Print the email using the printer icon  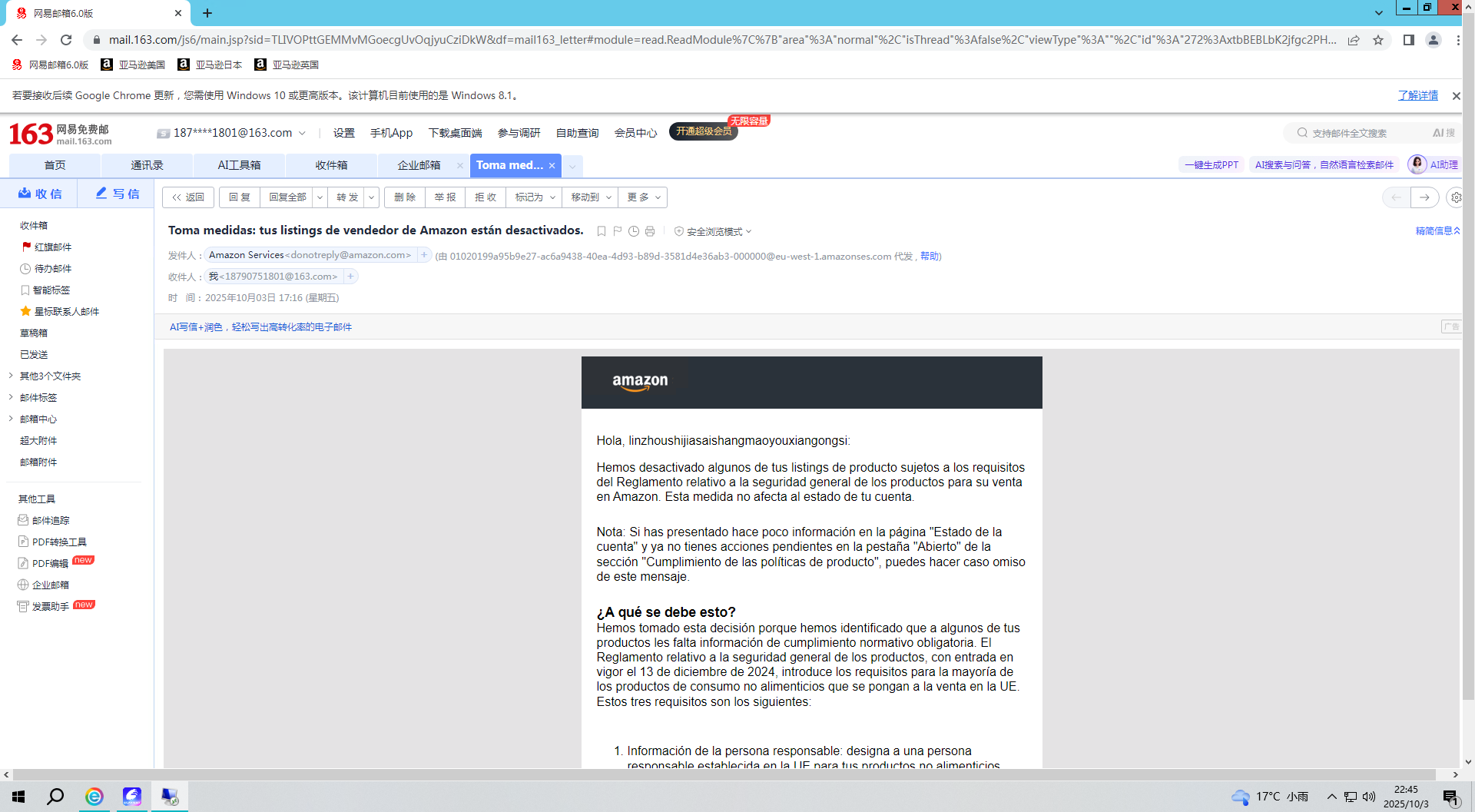point(650,231)
